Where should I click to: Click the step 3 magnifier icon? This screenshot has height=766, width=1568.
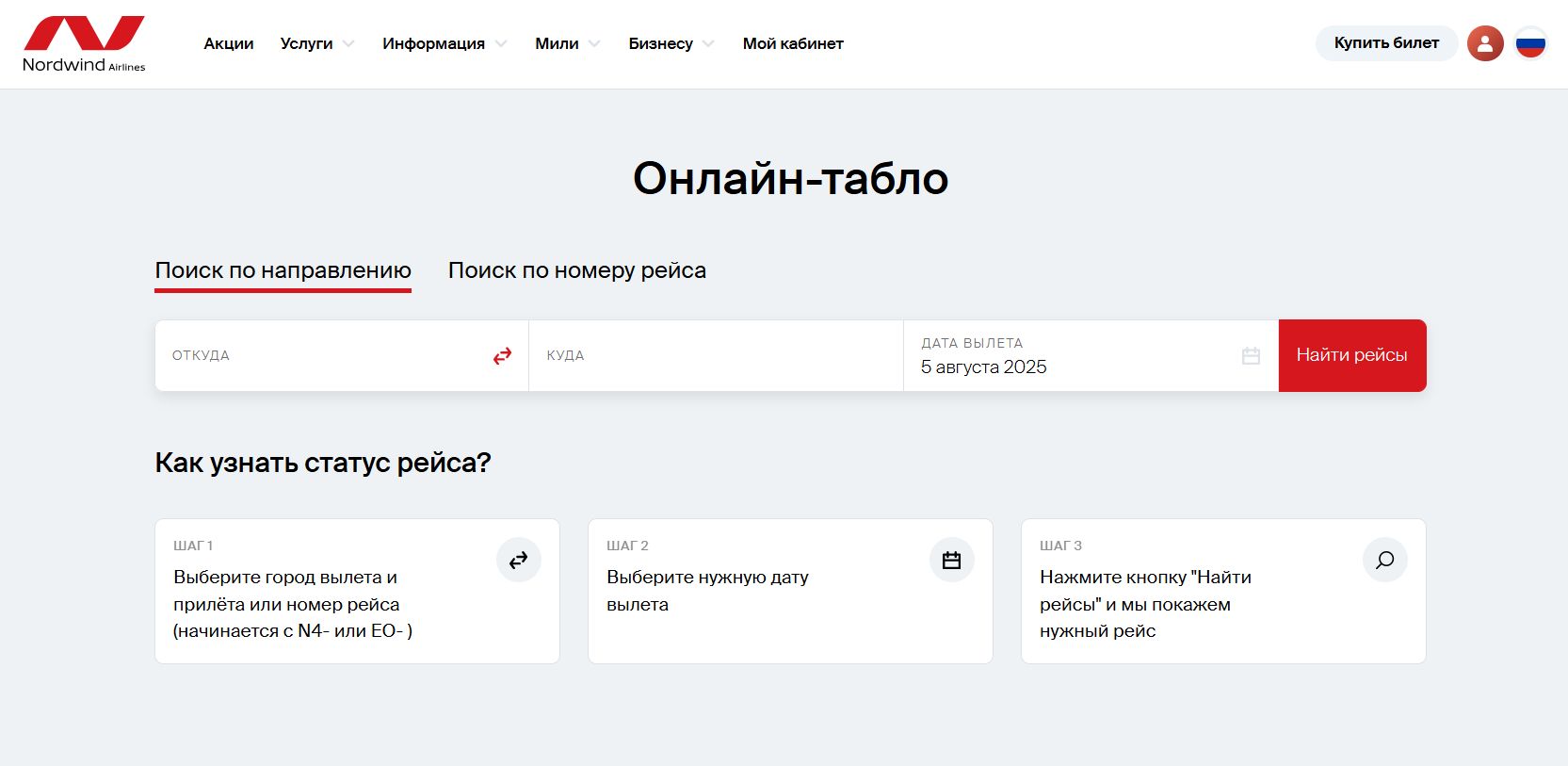[x=1385, y=561]
